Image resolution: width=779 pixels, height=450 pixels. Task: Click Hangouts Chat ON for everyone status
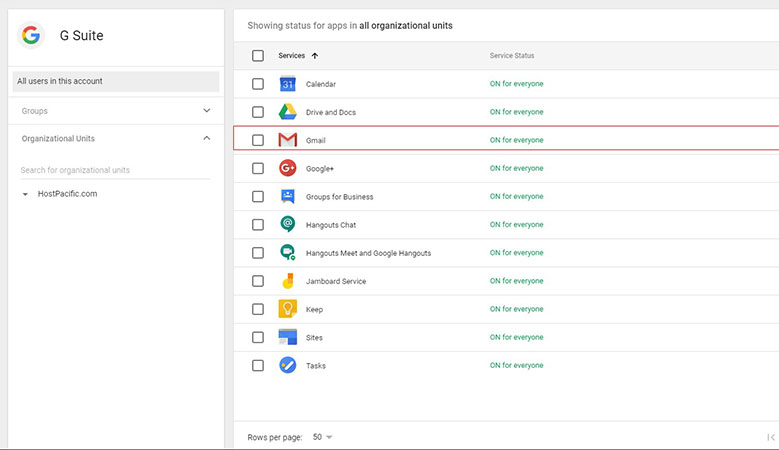[517, 225]
